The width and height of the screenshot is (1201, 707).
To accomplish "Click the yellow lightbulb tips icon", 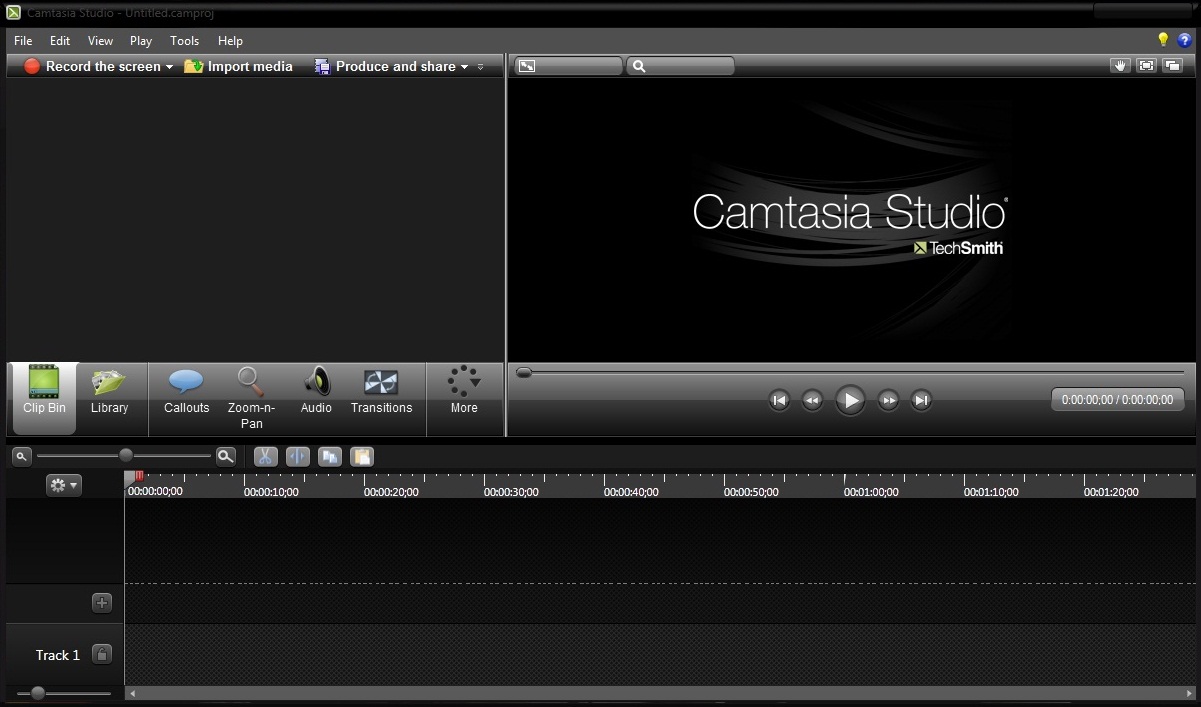I will click(x=1163, y=40).
